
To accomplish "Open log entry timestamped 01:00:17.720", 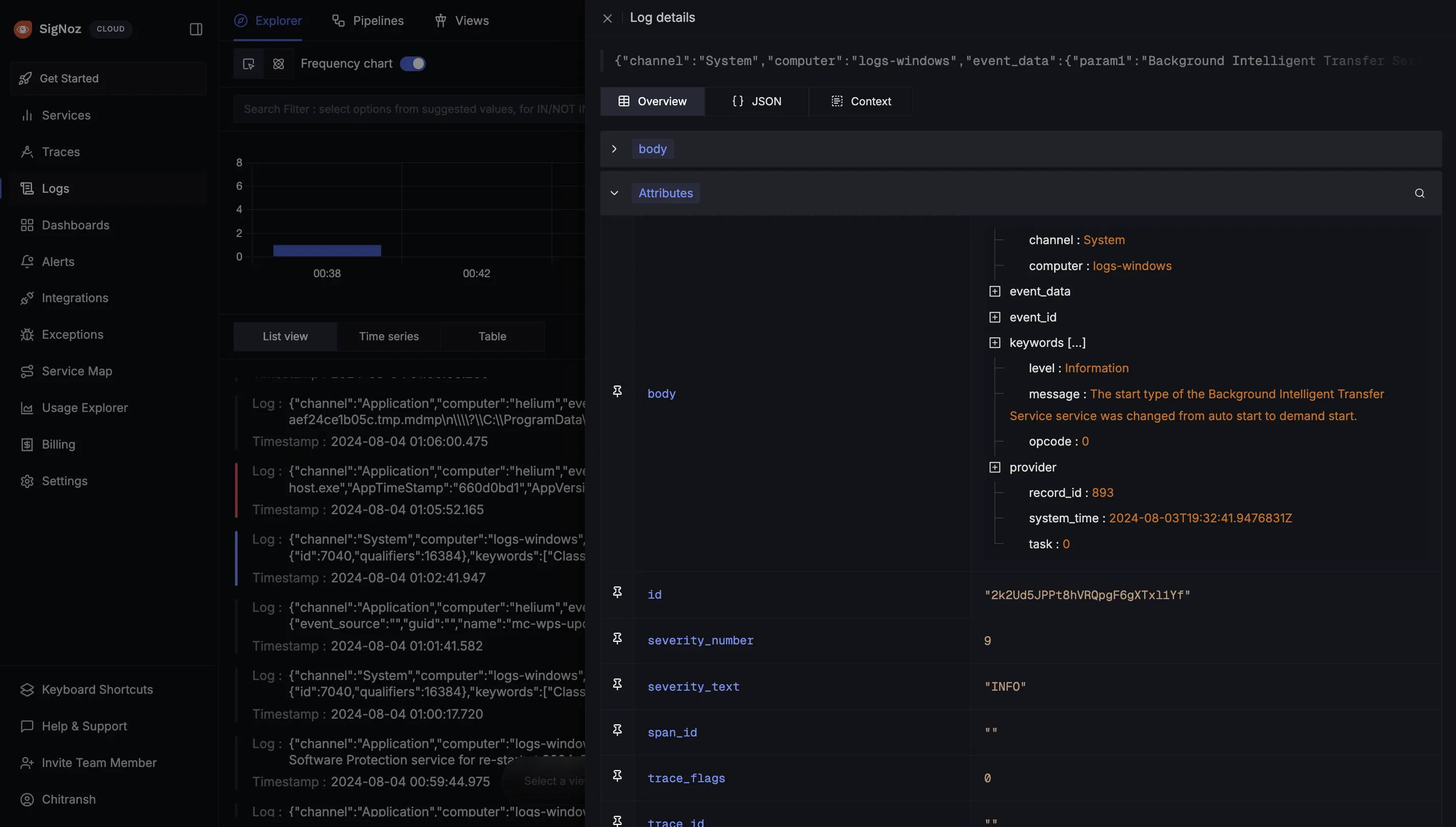I will click(x=410, y=695).
